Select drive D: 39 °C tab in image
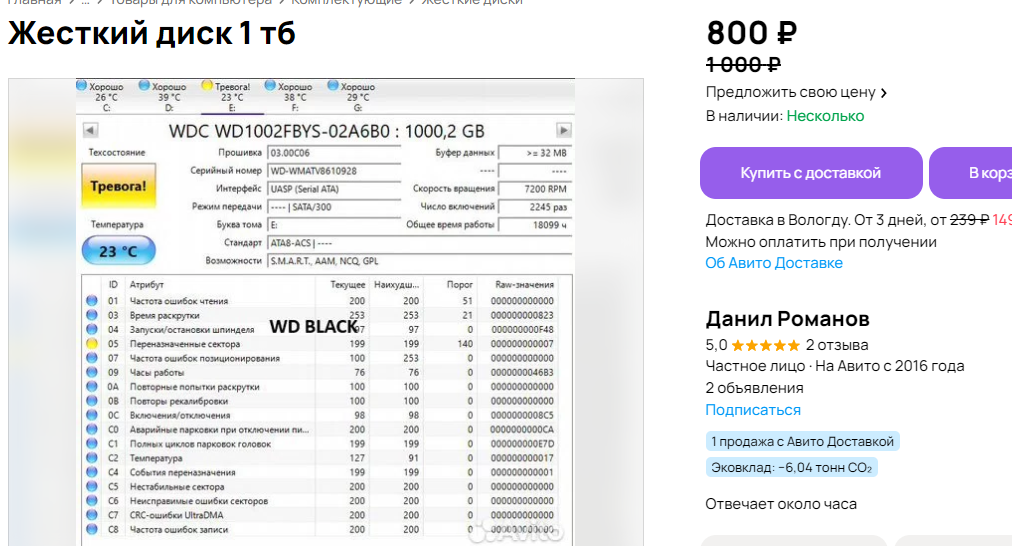The image size is (1012, 546). [x=163, y=97]
